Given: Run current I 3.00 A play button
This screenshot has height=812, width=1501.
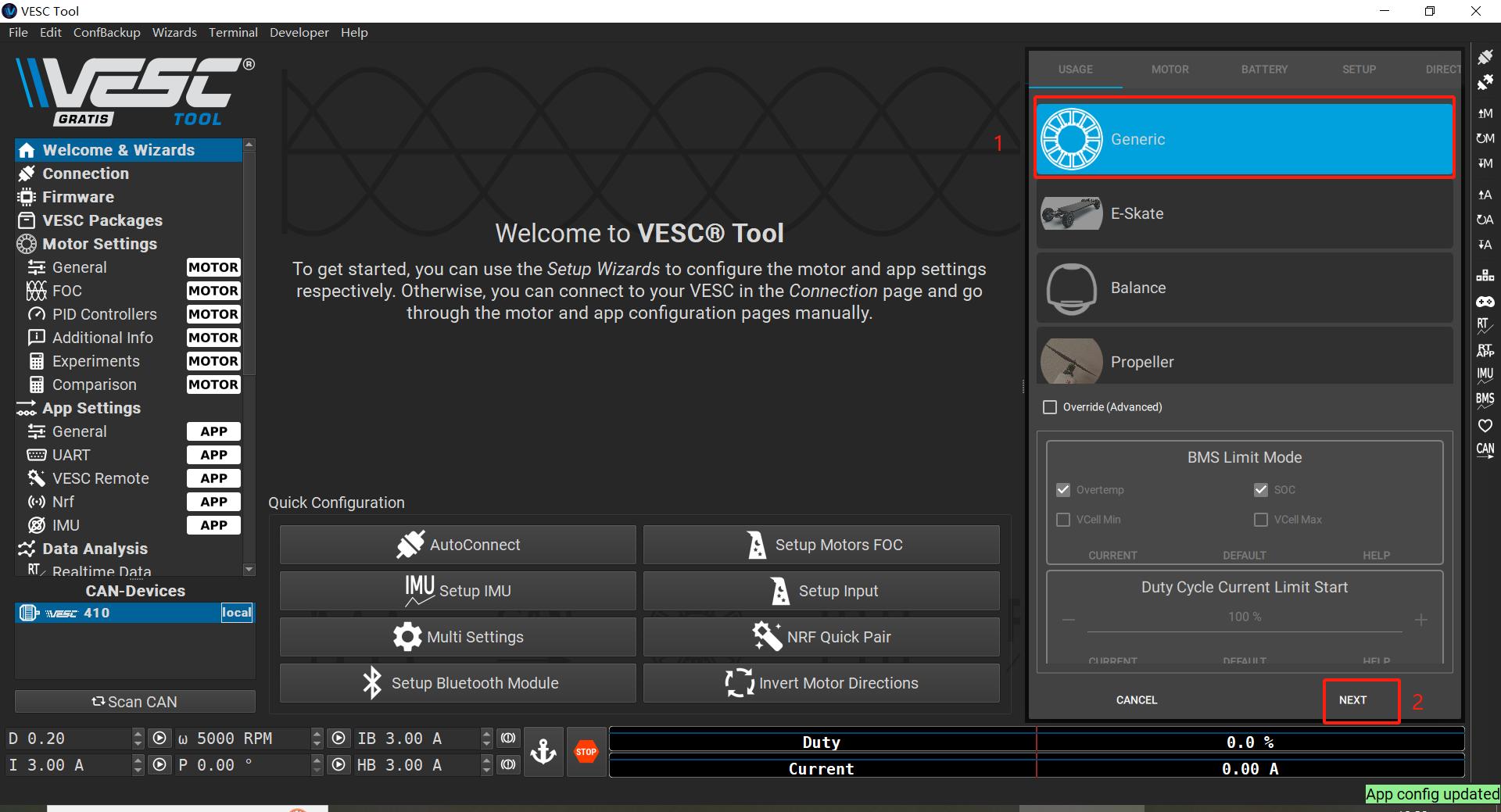Looking at the screenshot, I should (159, 764).
